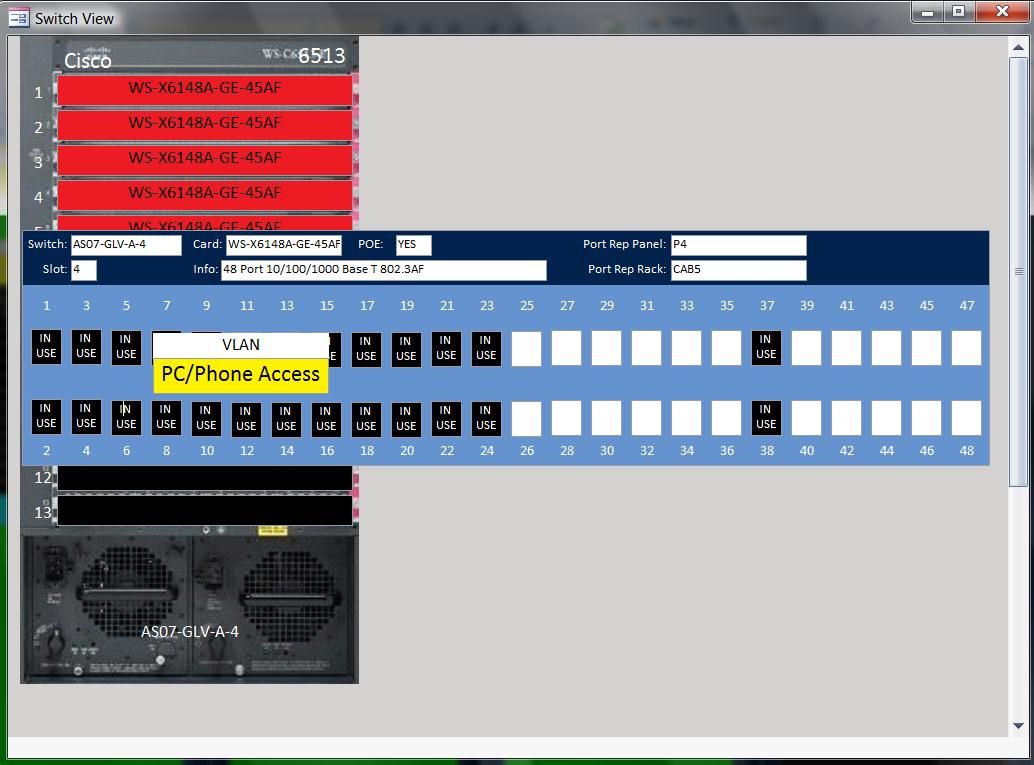This screenshot has width=1034, height=765.
Task: Click the Port Rep Panel field
Action: coord(739,245)
